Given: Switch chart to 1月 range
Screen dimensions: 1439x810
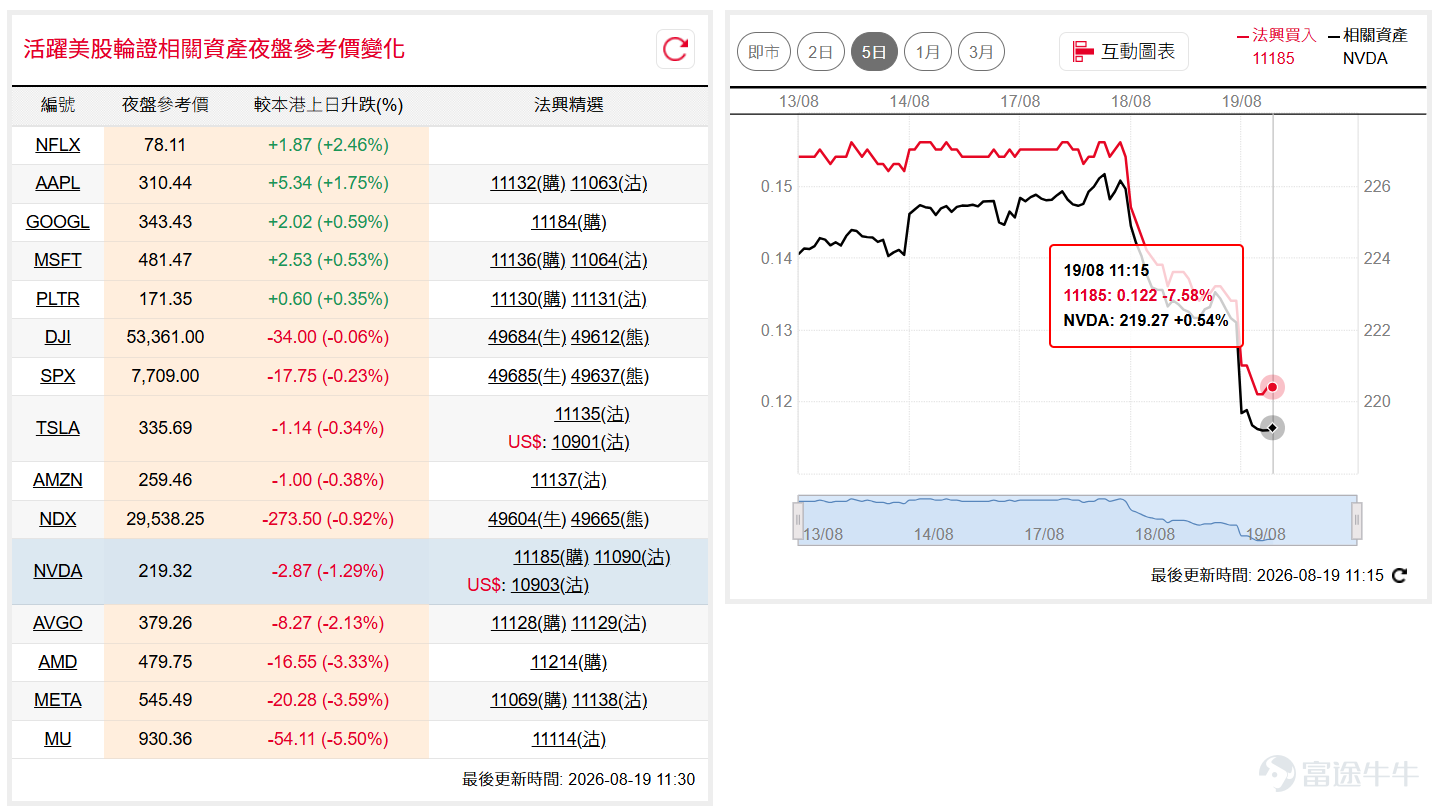Looking at the screenshot, I should [928, 51].
